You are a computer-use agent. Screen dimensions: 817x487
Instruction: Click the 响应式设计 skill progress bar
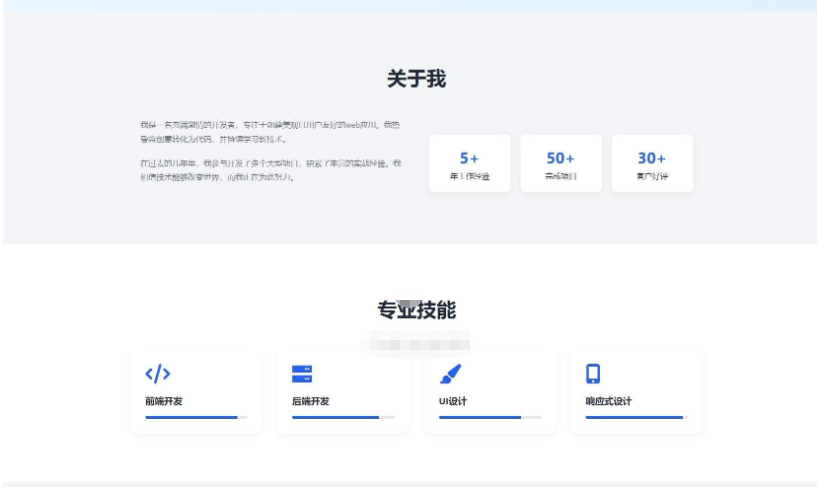click(637, 417)
